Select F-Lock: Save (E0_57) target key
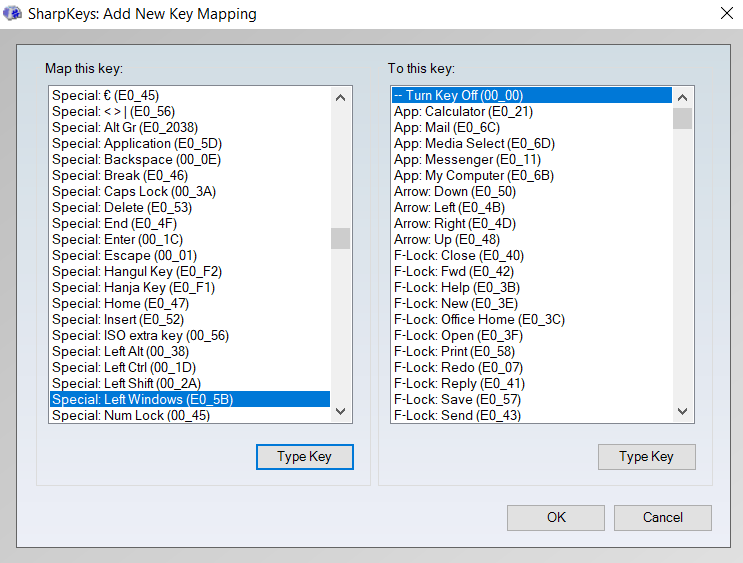Screen dimensions: 743x563 point(457,399)
